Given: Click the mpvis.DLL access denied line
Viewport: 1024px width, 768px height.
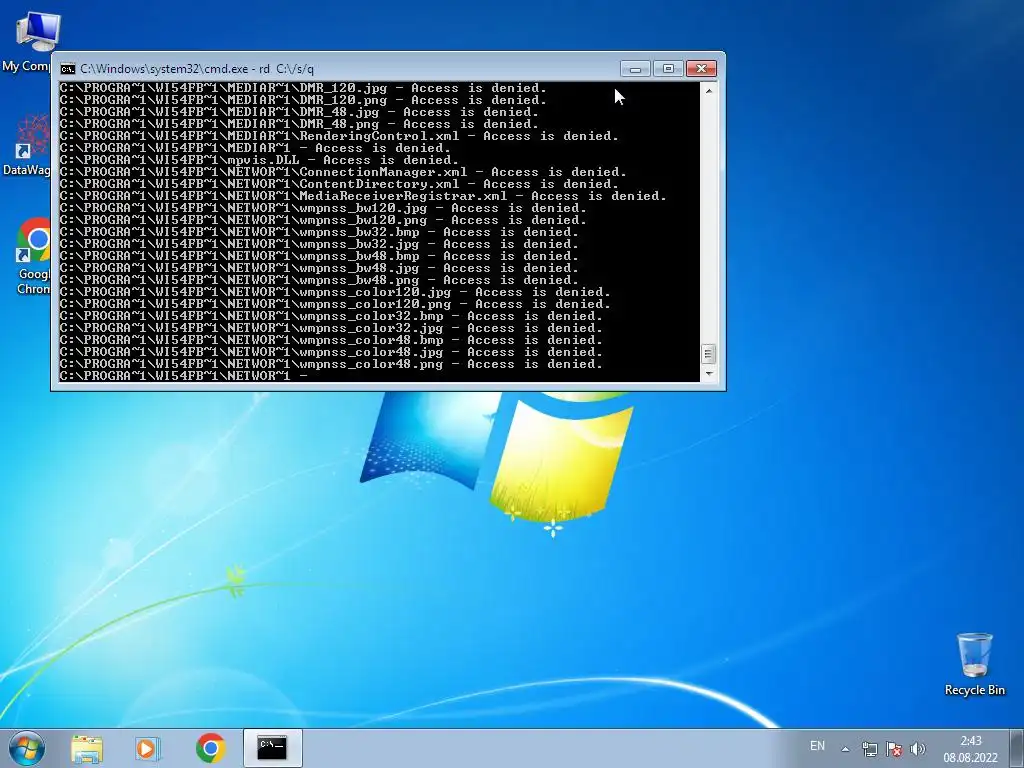Looking at the screenshot, I should pos(259,160).
